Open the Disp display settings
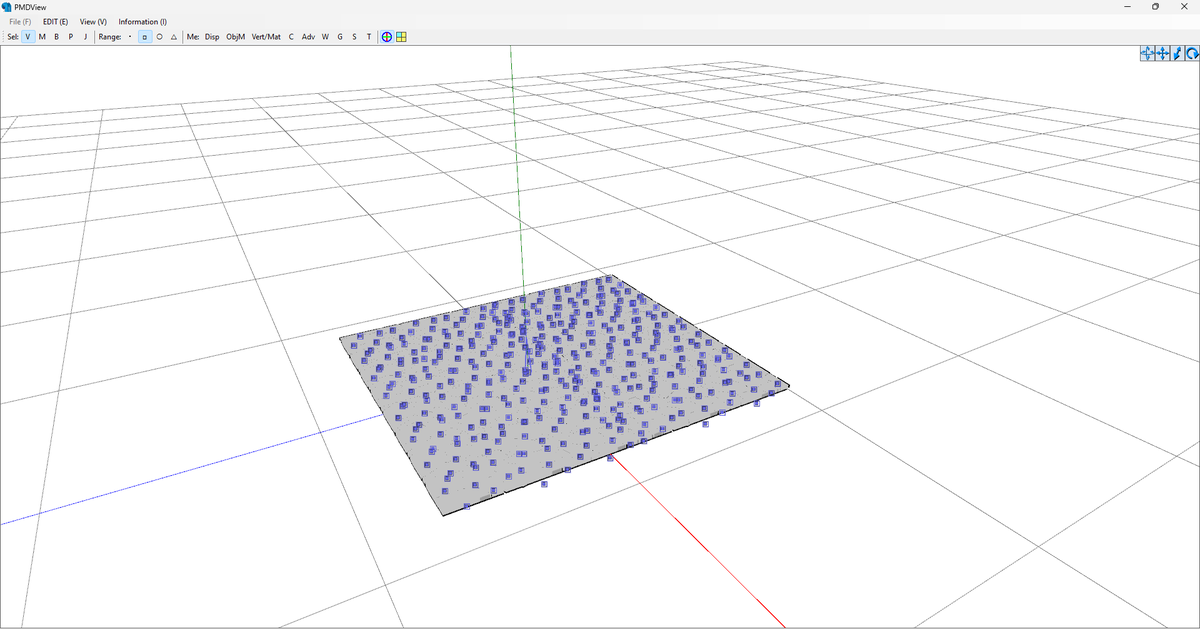The width and height of the screenshot is (1200, 629). tap(212, 37)
